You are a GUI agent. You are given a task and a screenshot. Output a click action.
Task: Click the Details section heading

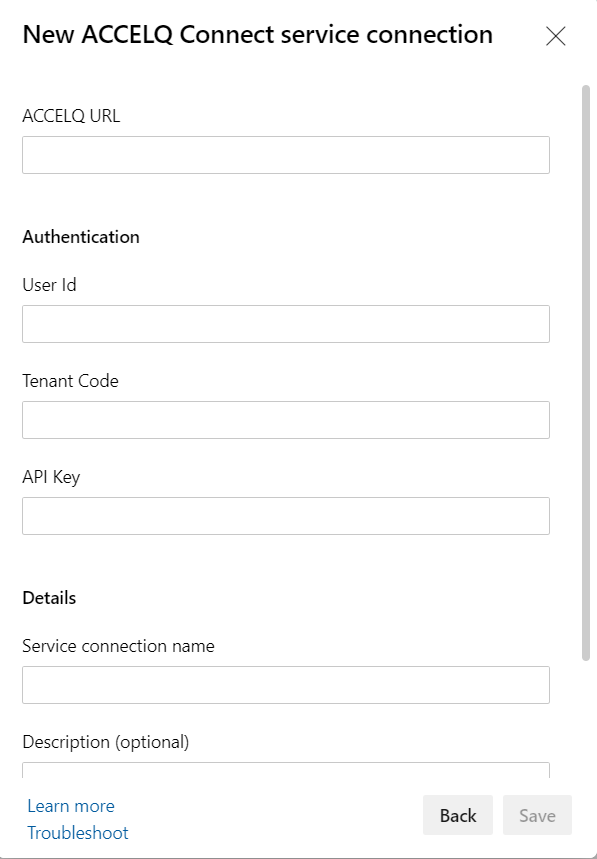pos(49,598)
